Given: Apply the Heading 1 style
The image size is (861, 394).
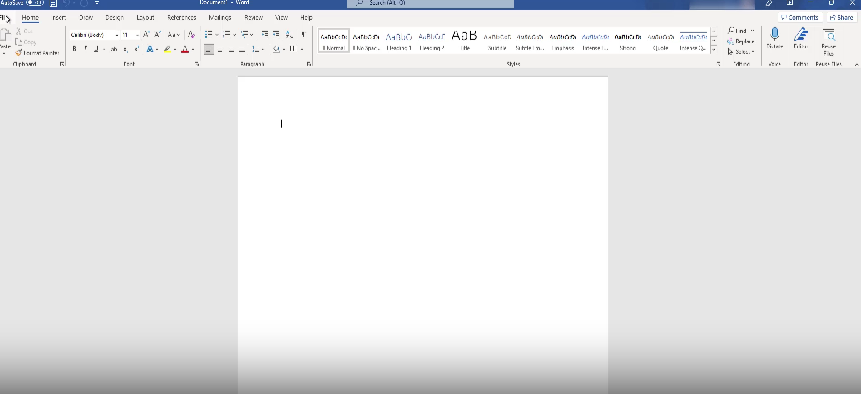Looking at the screenshot, I should tap(399, 41).
